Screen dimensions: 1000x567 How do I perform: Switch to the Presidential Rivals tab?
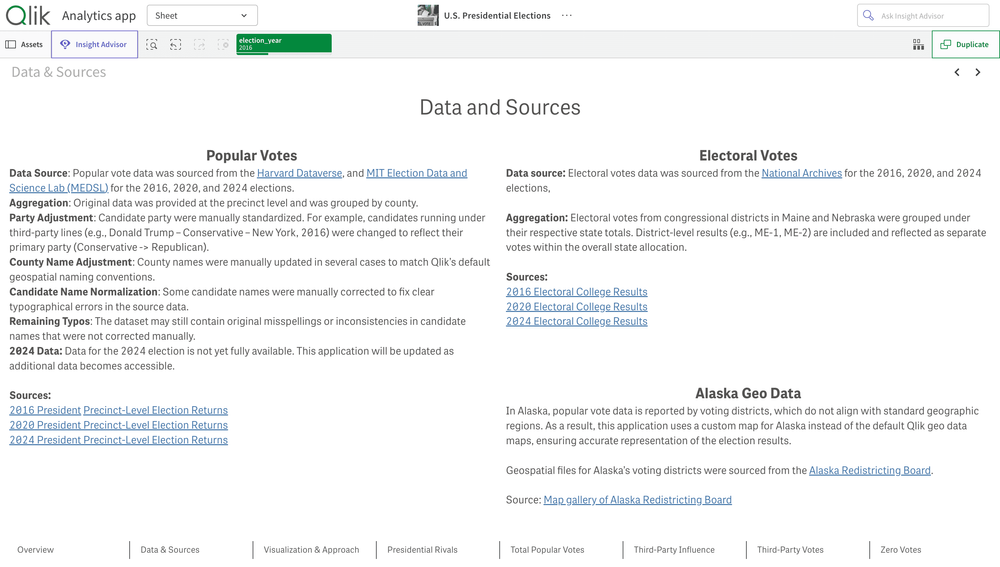pos(422,550)
